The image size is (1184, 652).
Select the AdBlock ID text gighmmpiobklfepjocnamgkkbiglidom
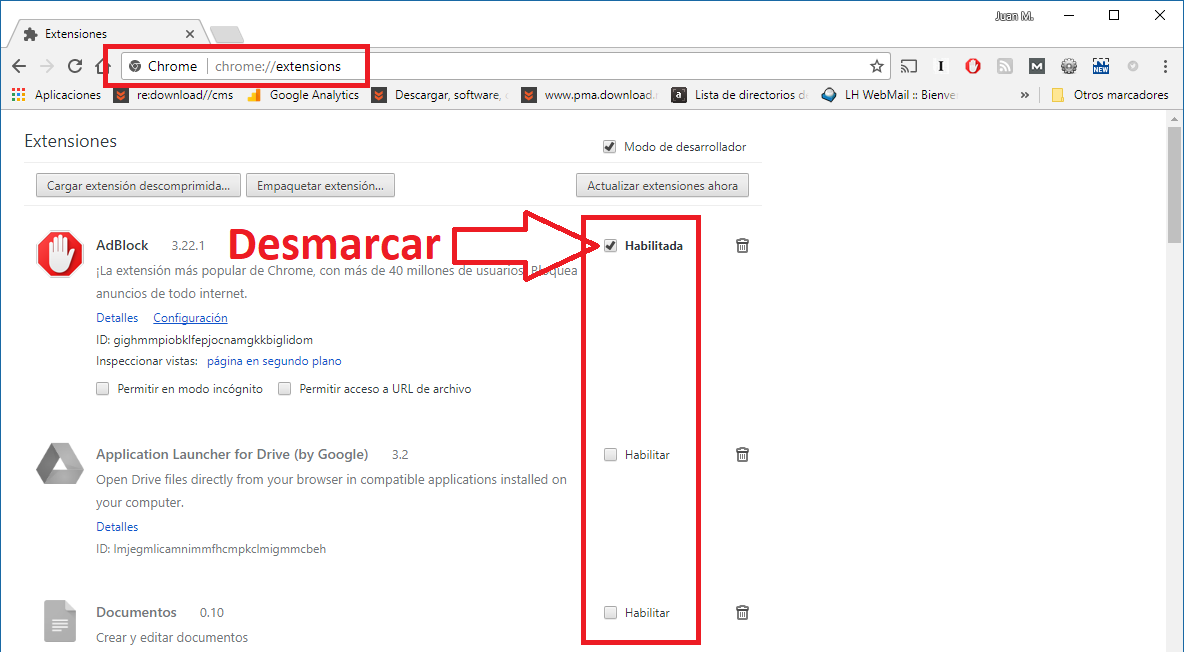213,340
